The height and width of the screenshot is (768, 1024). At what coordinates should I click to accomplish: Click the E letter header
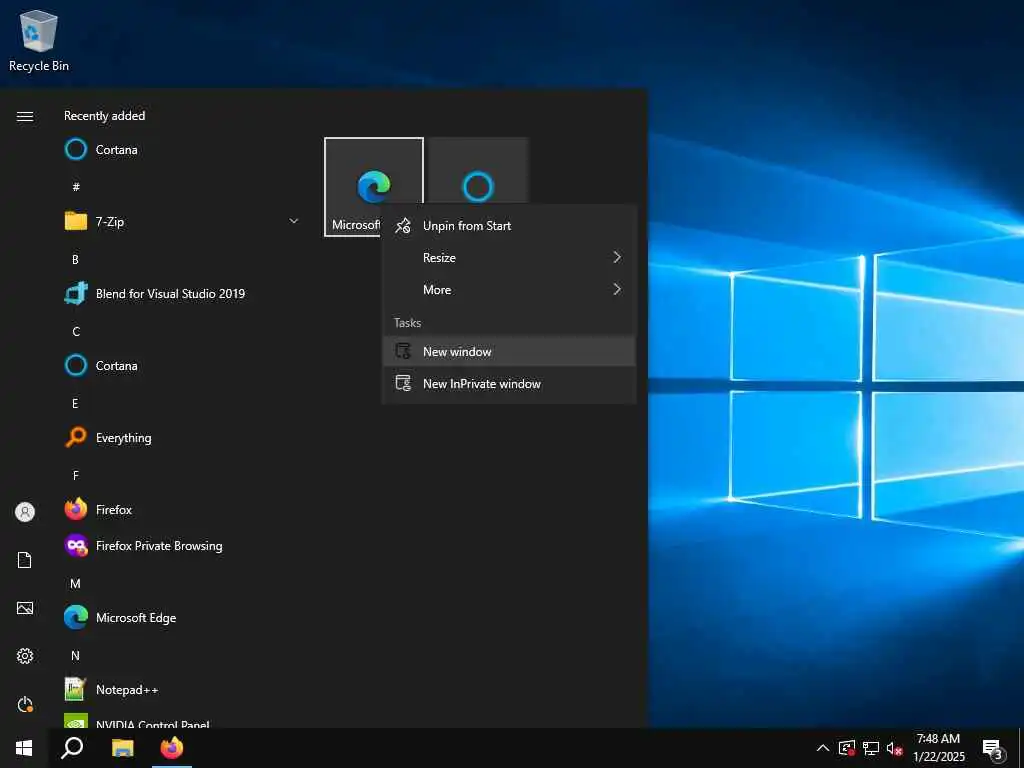(x=75, y=404)
